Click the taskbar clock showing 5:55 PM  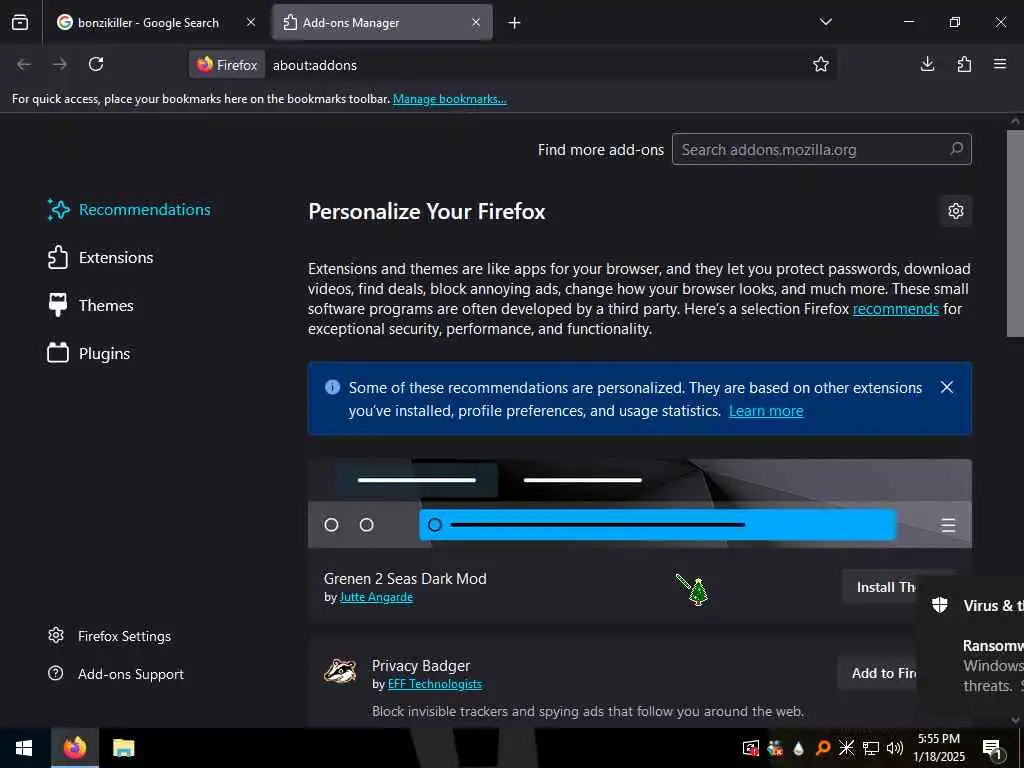[x=939, y=748]
